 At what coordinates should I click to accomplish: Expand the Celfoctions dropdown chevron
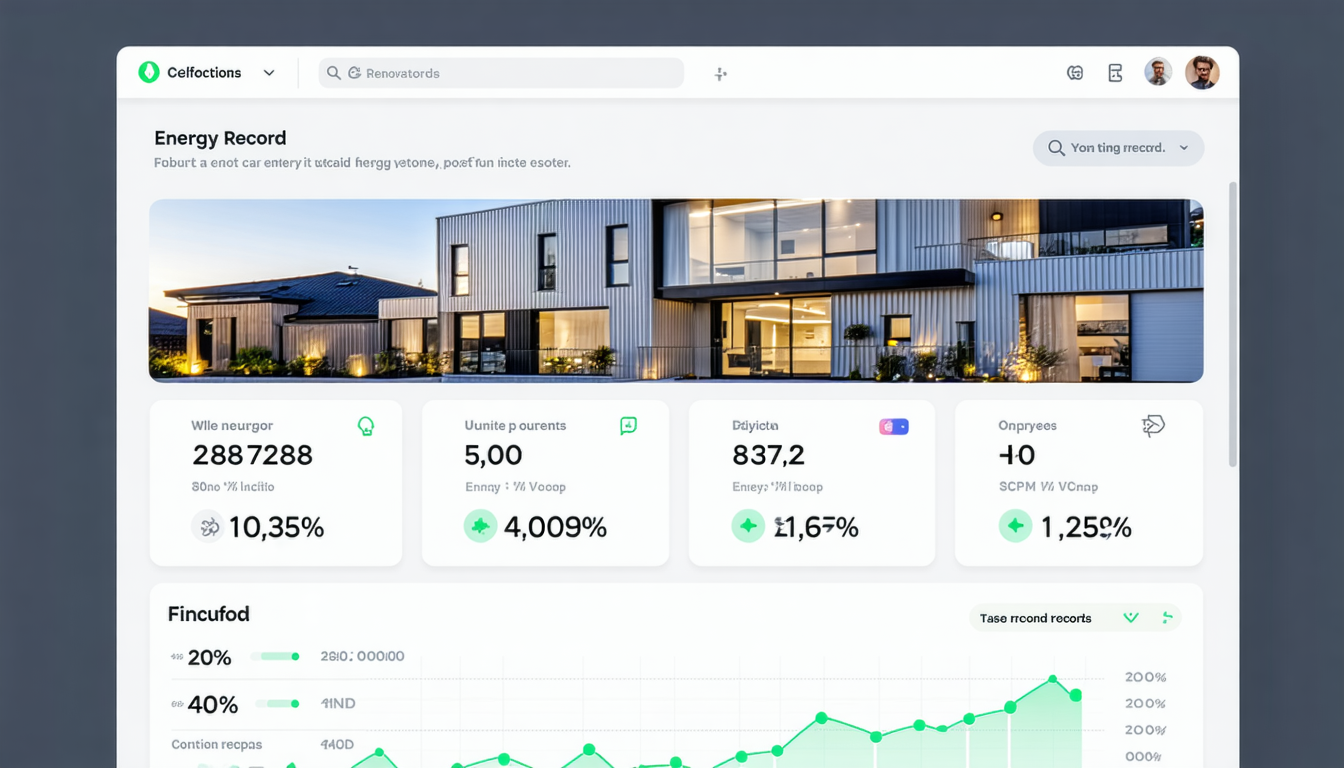pyautogui.click(x=269, y=73)
